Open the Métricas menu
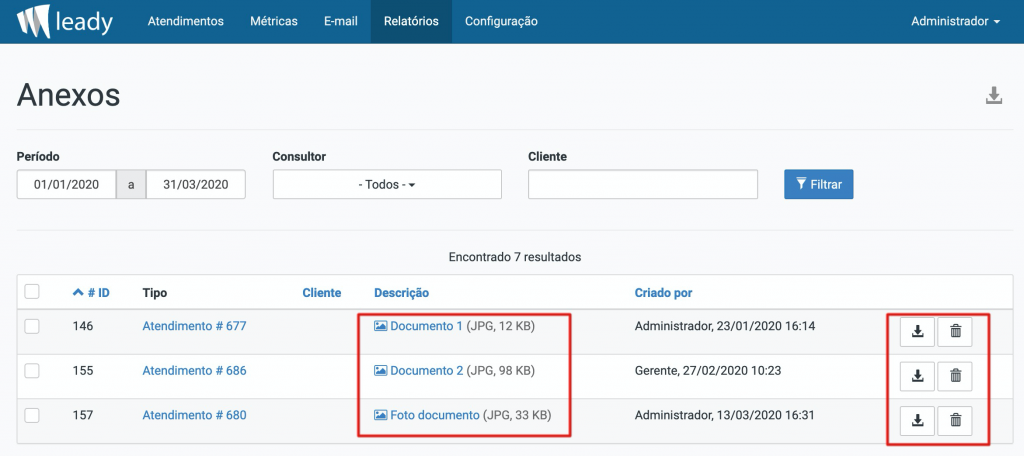Viewport: 1024px width, 456px height. [274, 22]
